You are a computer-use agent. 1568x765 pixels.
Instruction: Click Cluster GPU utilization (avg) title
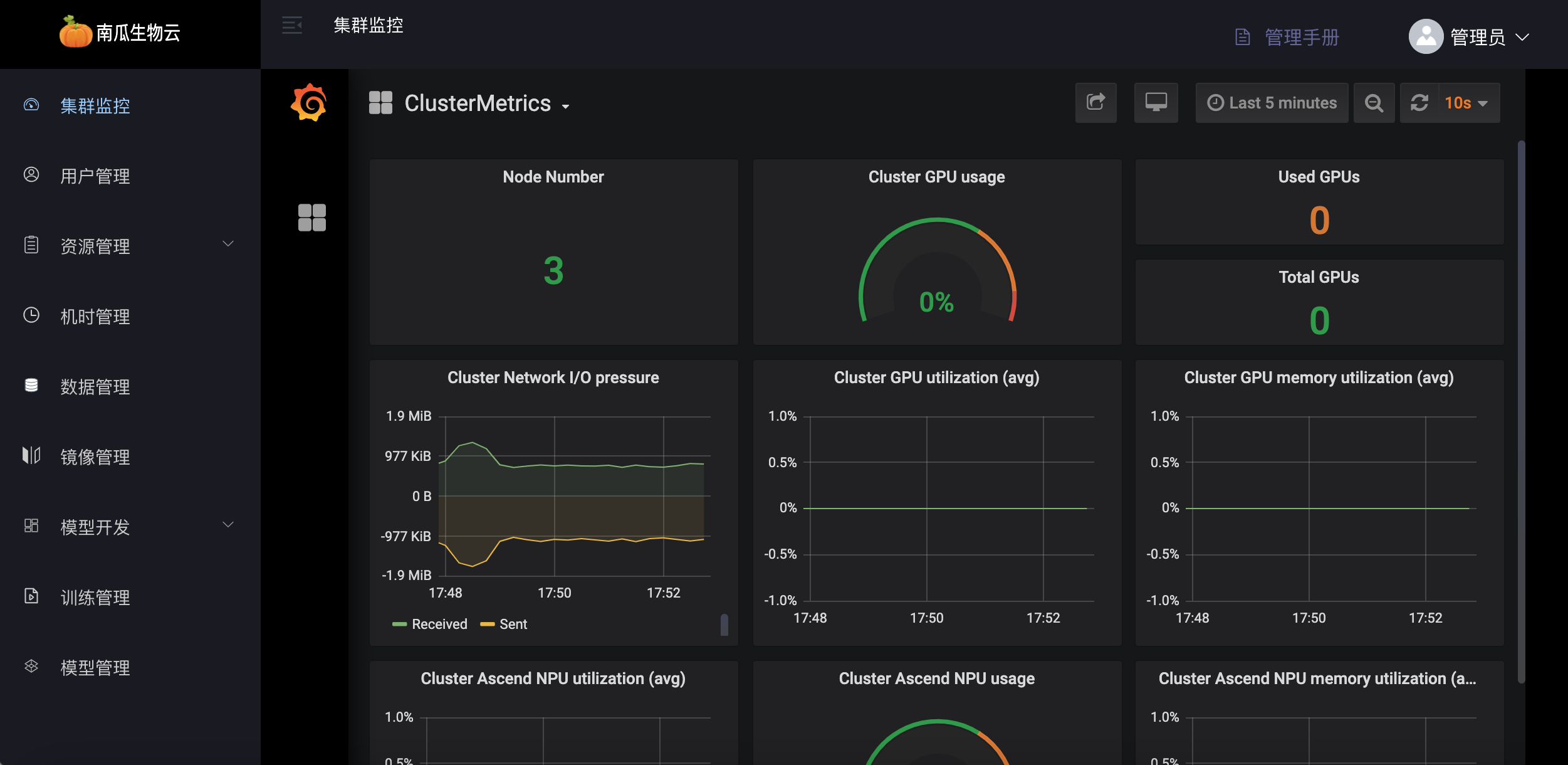point(937,377)
